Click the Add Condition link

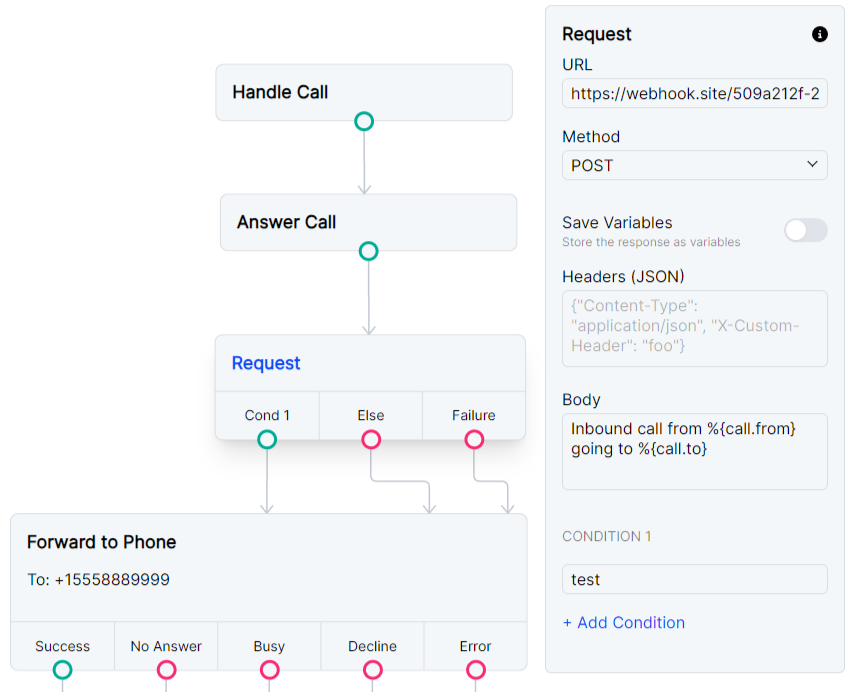click(624, 622)
